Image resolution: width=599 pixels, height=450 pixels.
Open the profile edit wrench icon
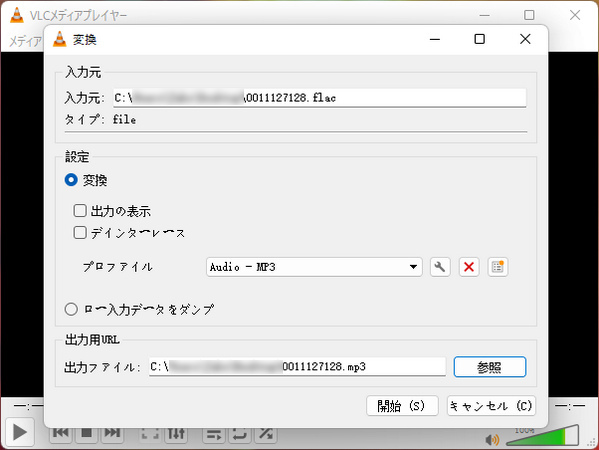(x=440, y=267)
